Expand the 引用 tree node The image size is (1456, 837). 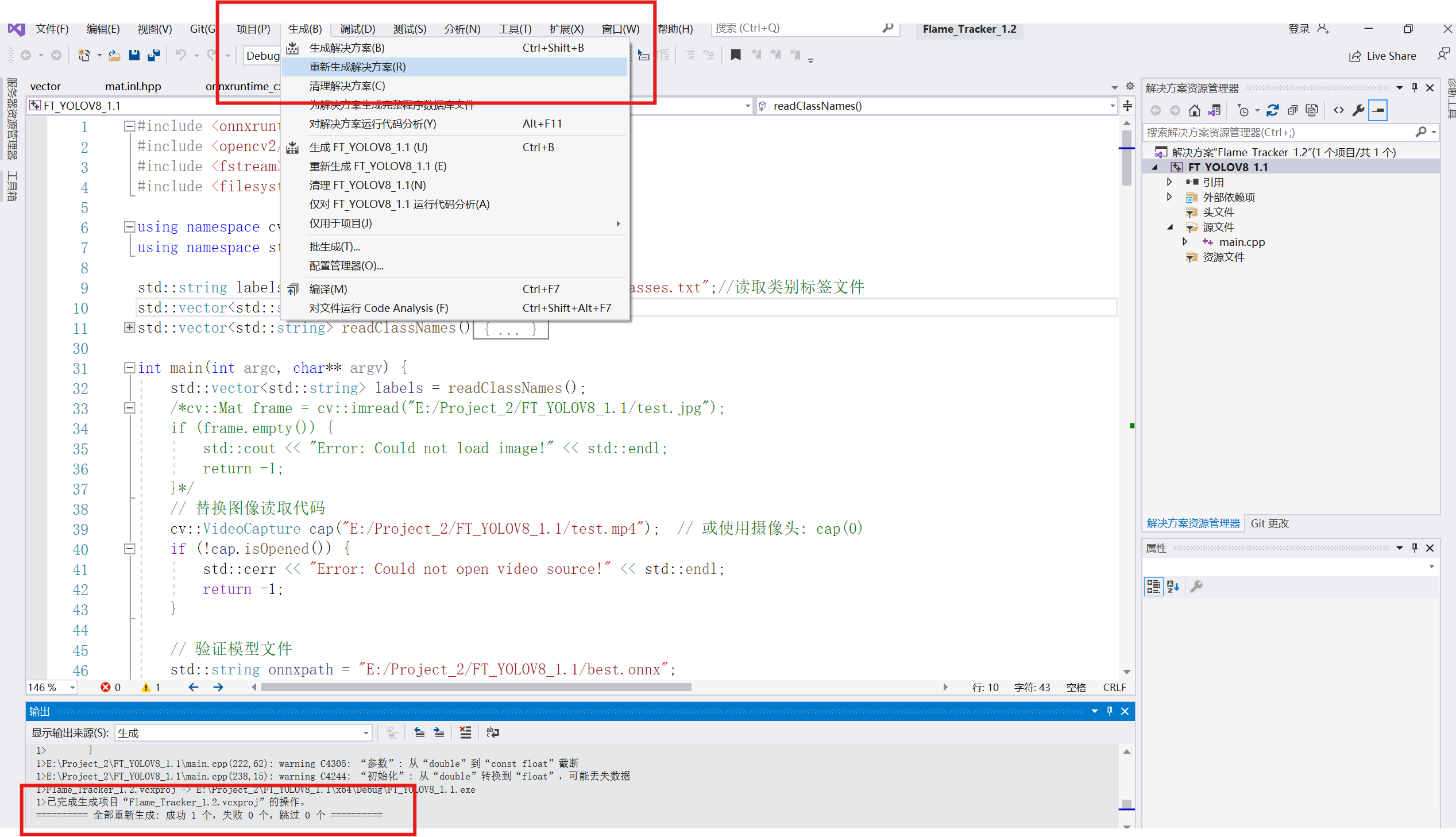coord(1169,182)
